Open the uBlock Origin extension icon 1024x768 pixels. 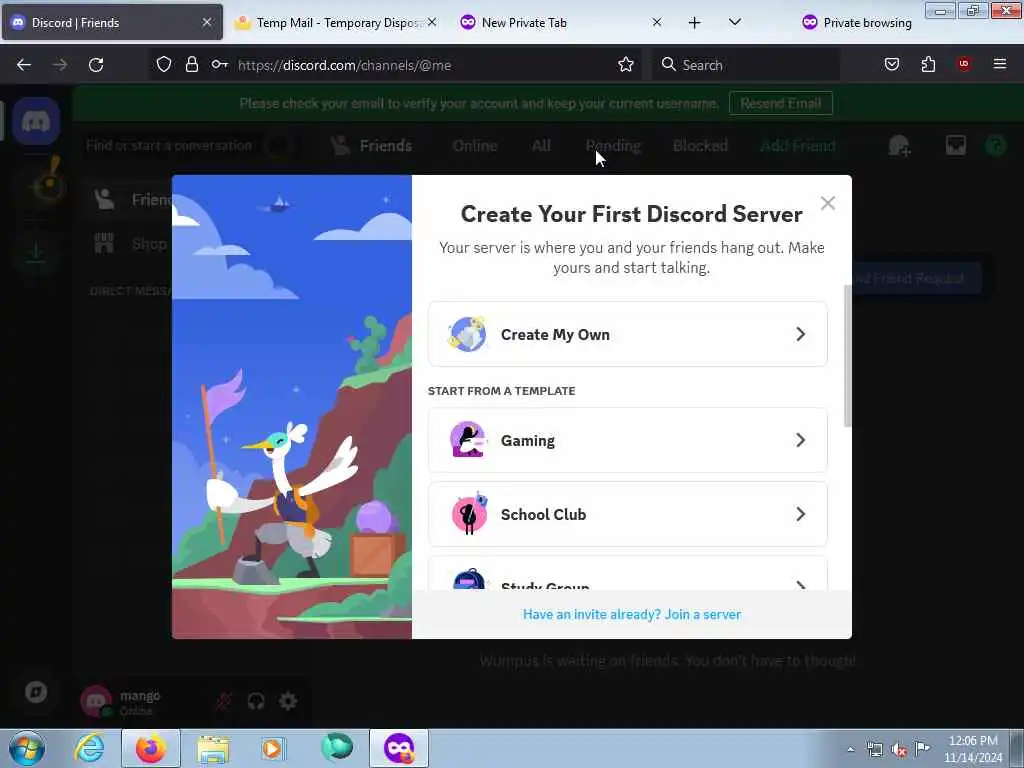[x=964, y=64]
